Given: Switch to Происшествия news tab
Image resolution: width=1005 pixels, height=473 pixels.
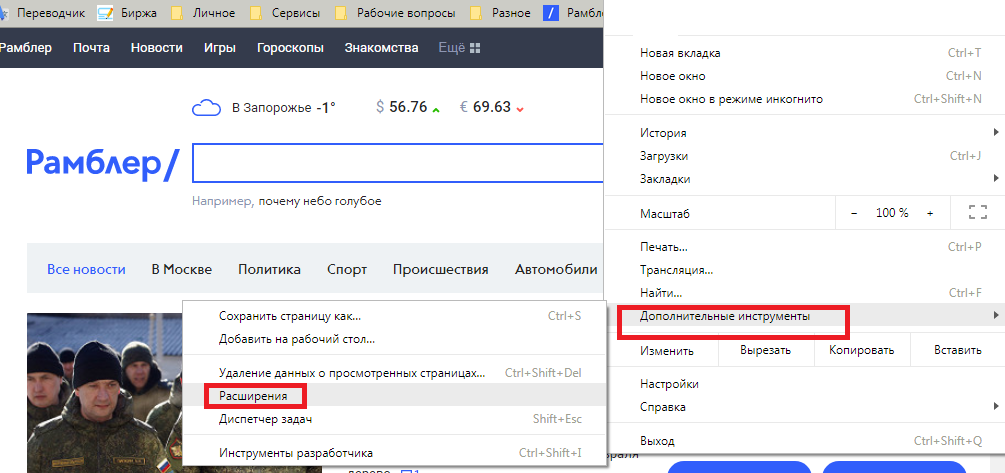Looking at the screenshot, I should [x=440, y=269].
